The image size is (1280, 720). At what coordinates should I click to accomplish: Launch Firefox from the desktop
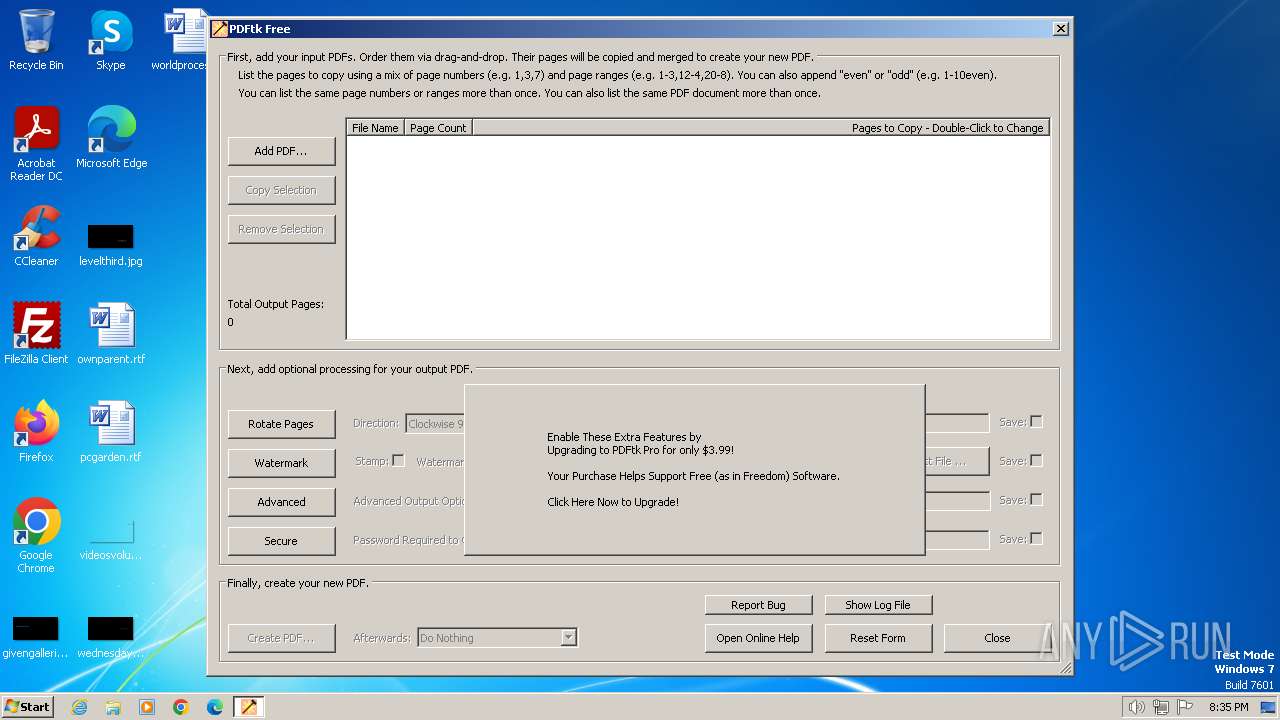[36, 431]
